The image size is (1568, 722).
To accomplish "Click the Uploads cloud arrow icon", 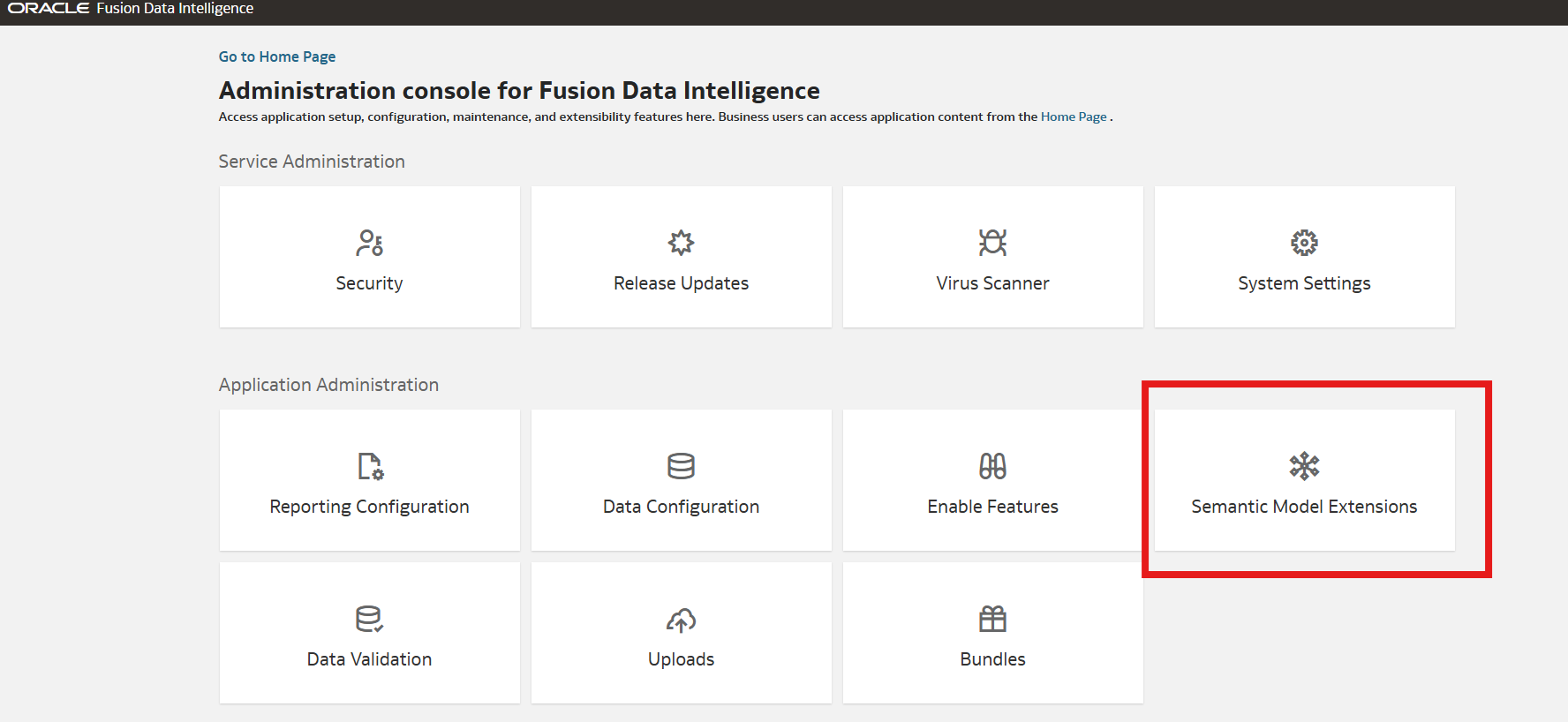I will click(x=681, y=620).
